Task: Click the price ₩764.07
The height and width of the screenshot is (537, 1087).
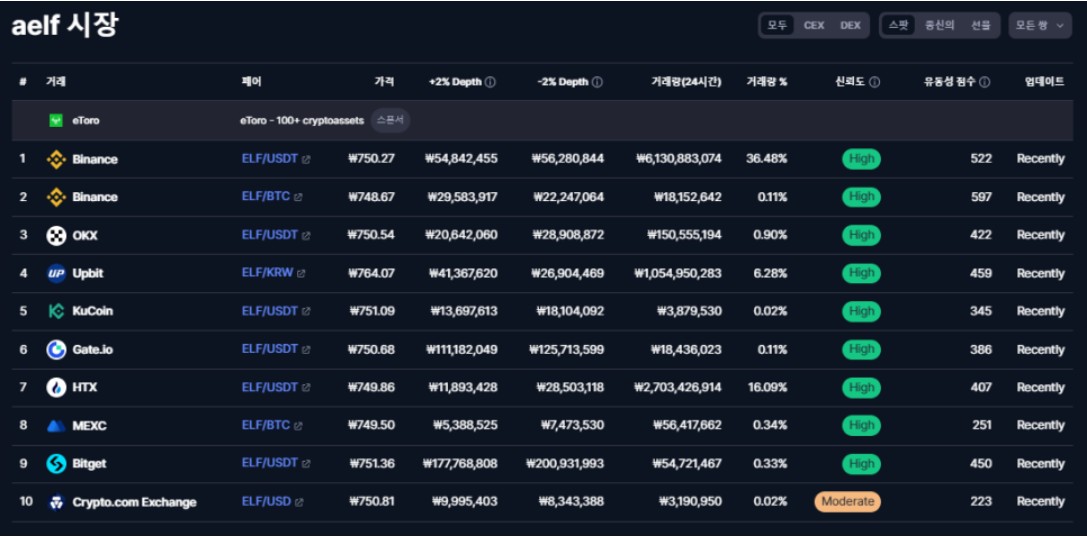Action: 371,274
